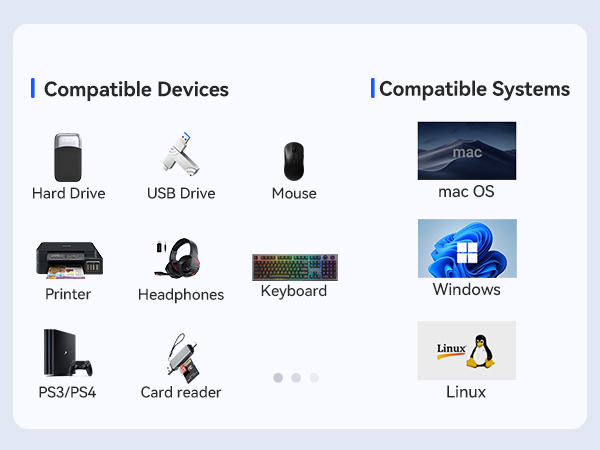Select the Card reader icon
Screen dimensions: 600x450
tap(183, 358)
